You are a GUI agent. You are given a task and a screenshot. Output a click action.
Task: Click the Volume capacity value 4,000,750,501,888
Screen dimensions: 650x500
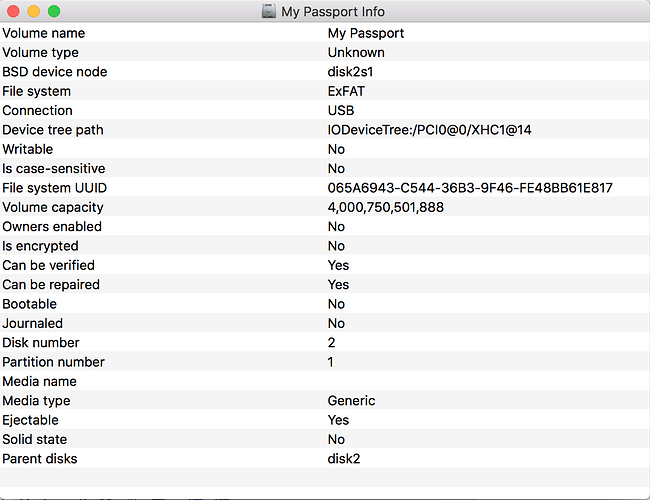[x=386, y=207]
